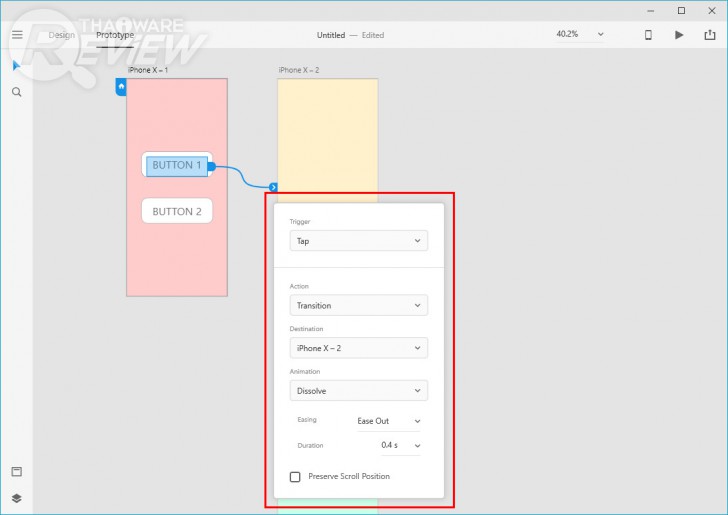Start desktop preview with play icon
This screenshot has height=515, width=728.
coord(679,35)
